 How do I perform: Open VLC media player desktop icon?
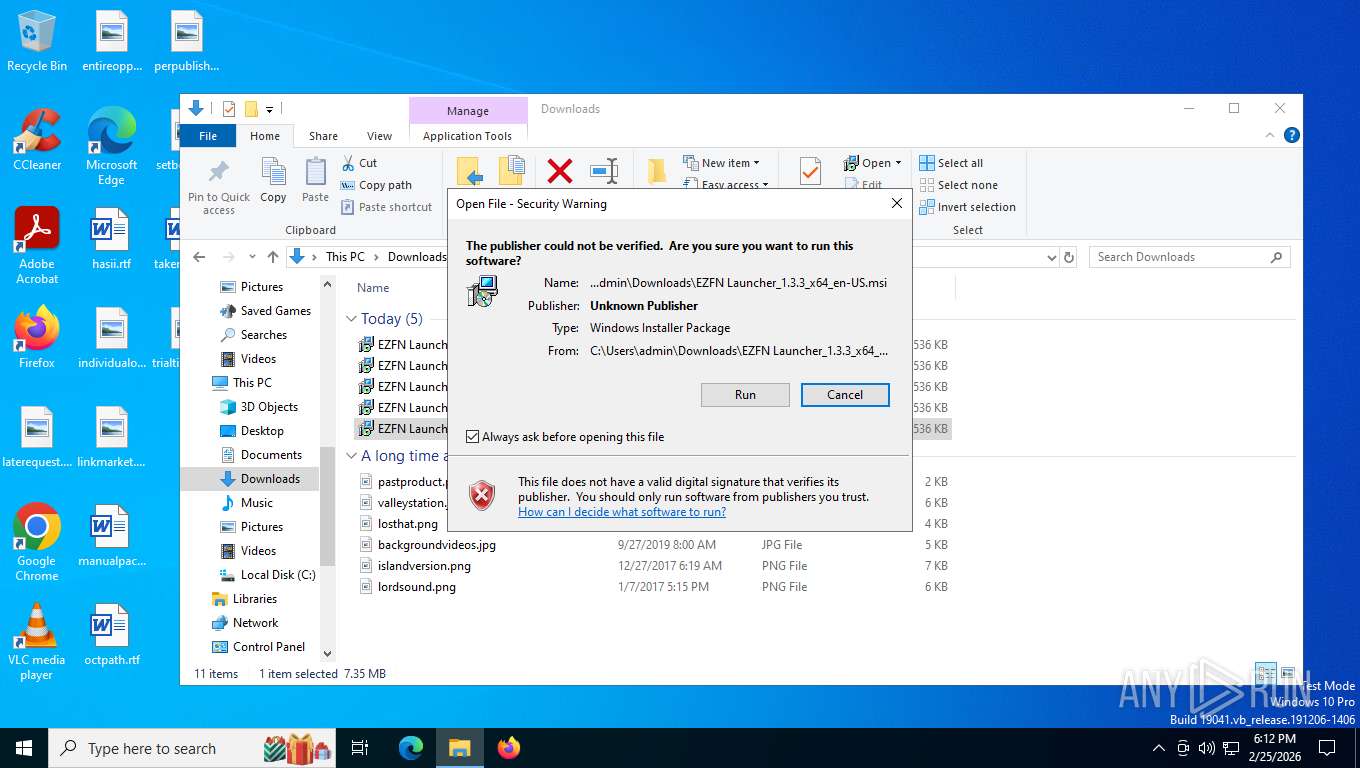(x=37, y=641)
